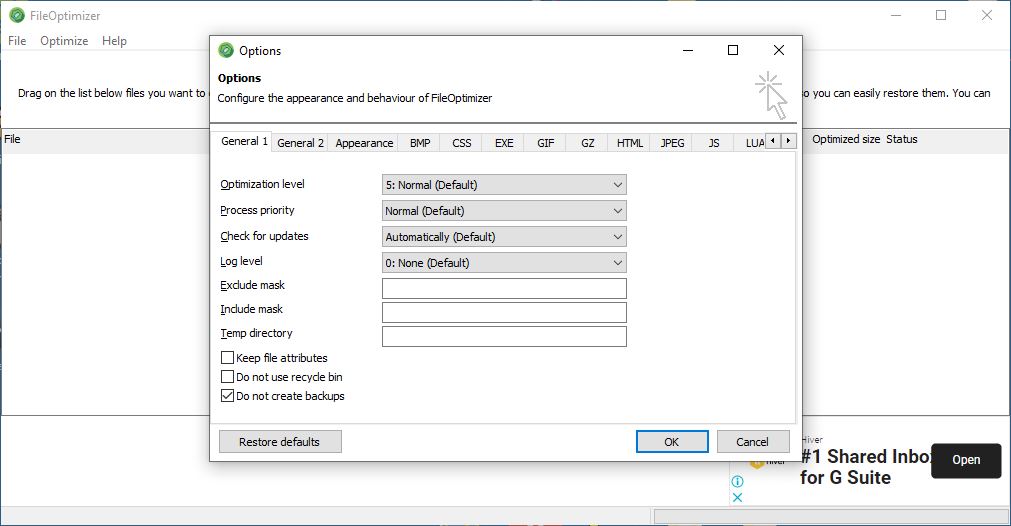
Task: Click the Include mask input field
Action: coord(504,312)
